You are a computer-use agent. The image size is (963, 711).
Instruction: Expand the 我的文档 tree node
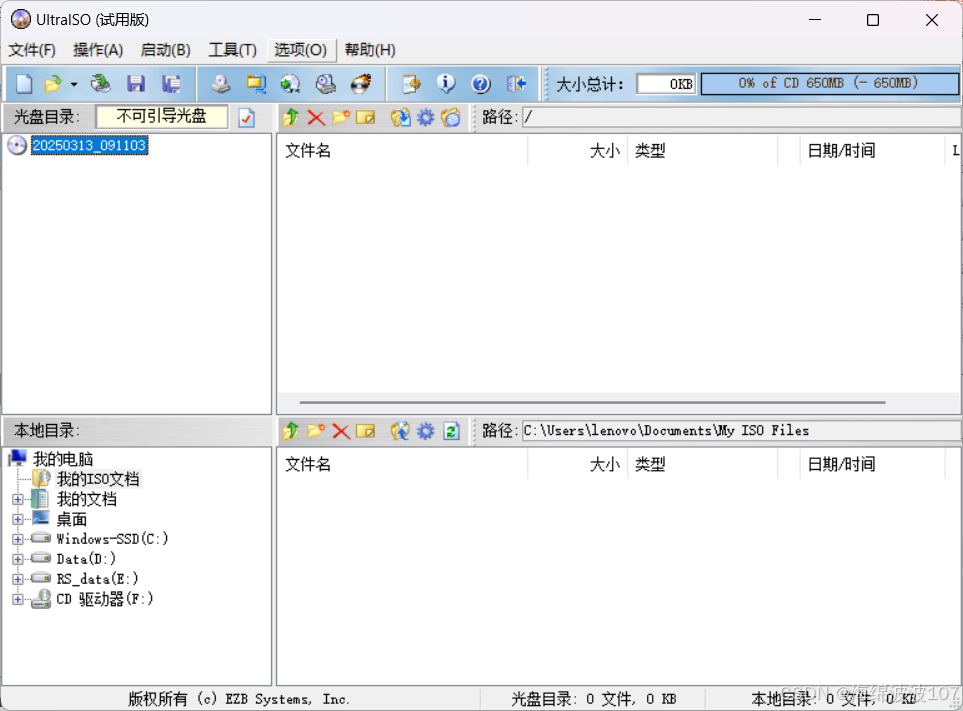pos(18,499)
